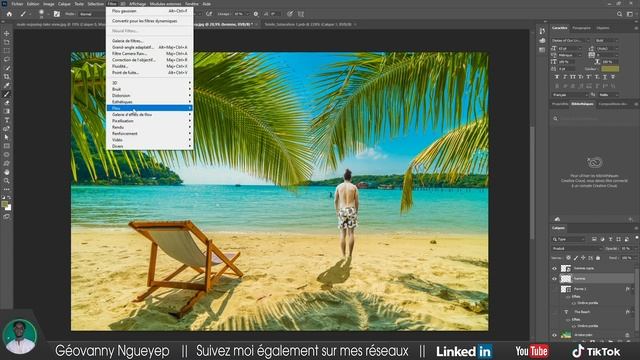Viewport: 640px width, 360px height.
Task: Hide the selected second layer eye icon
Action: (x=554, y=279)
